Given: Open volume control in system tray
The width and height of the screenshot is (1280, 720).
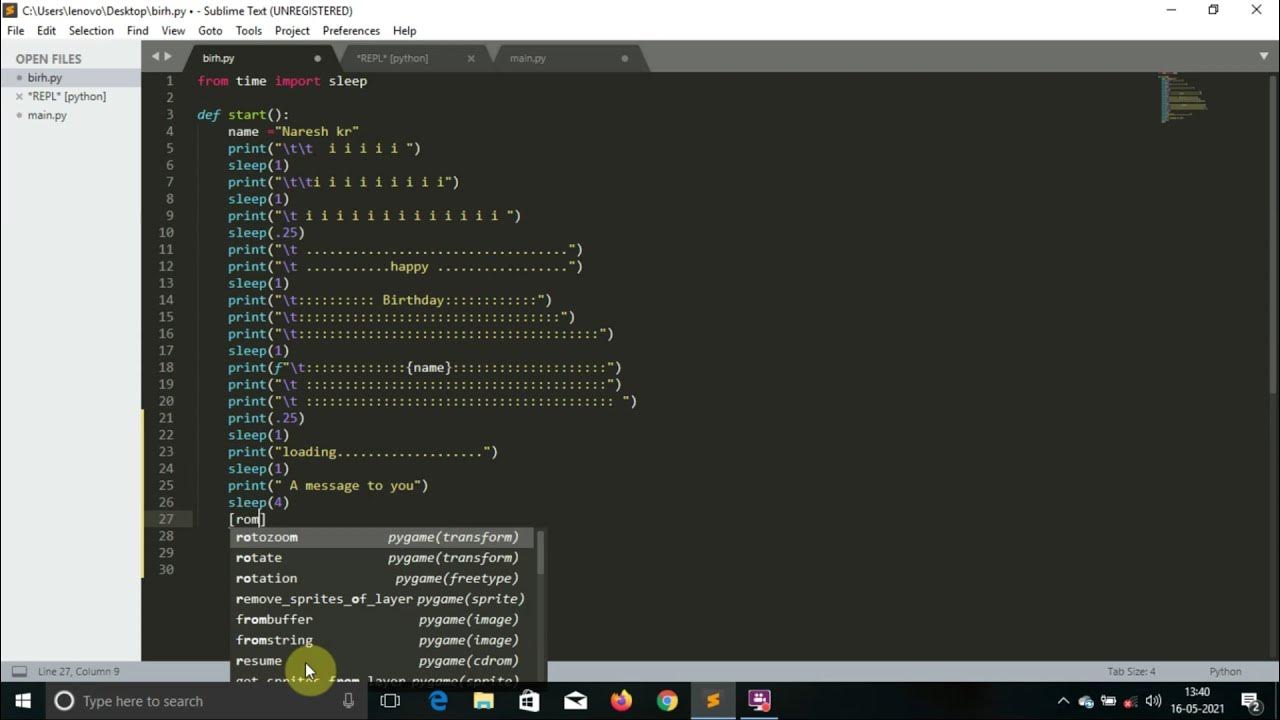Looking at the screenshot, I should [1153, 701].
